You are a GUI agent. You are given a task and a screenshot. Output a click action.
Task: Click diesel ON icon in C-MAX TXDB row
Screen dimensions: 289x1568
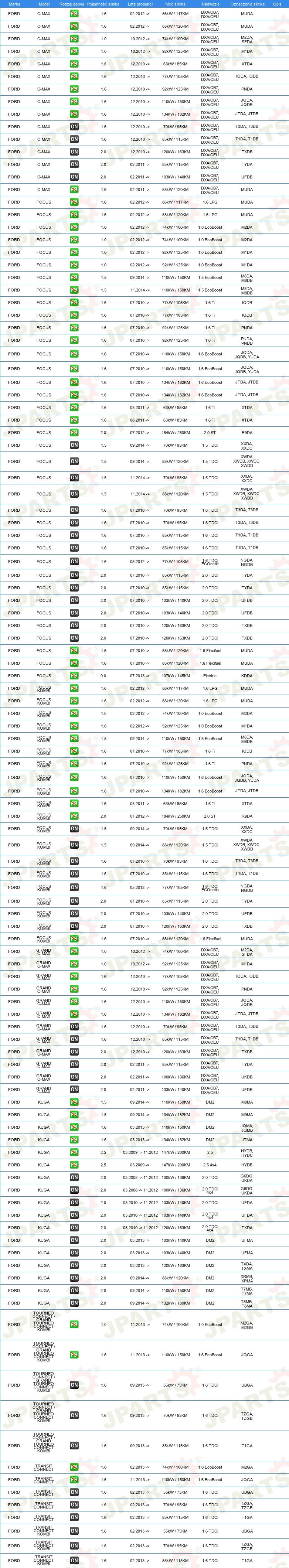tap(74, 151)
